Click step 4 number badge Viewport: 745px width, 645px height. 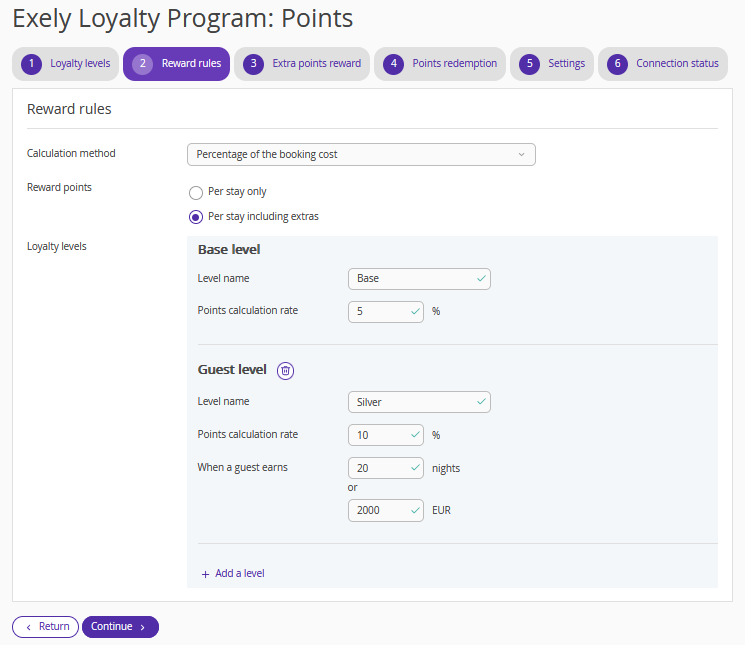pos(393,64)
